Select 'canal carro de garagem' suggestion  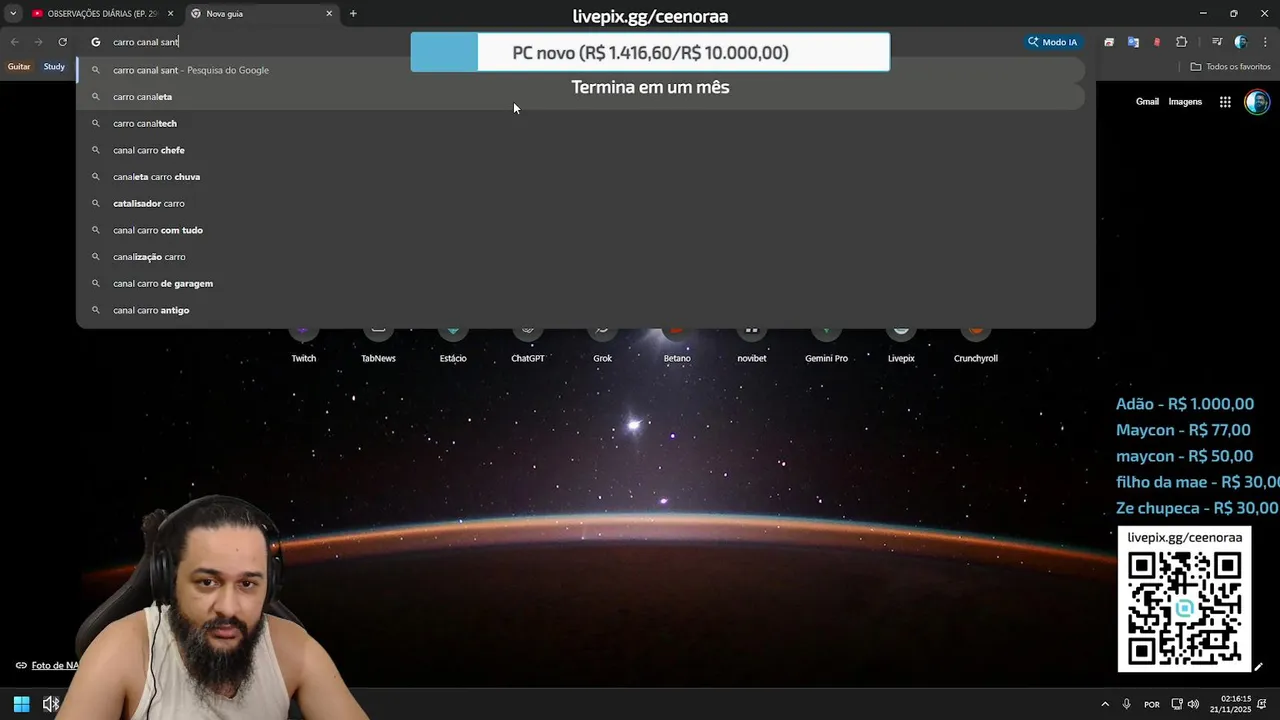[x=581, y=284]
